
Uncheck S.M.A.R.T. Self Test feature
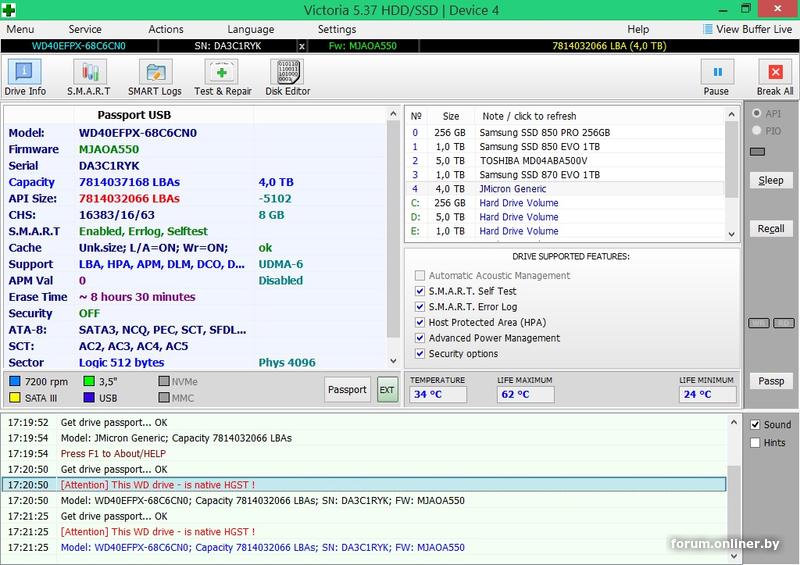pos(420,291)
